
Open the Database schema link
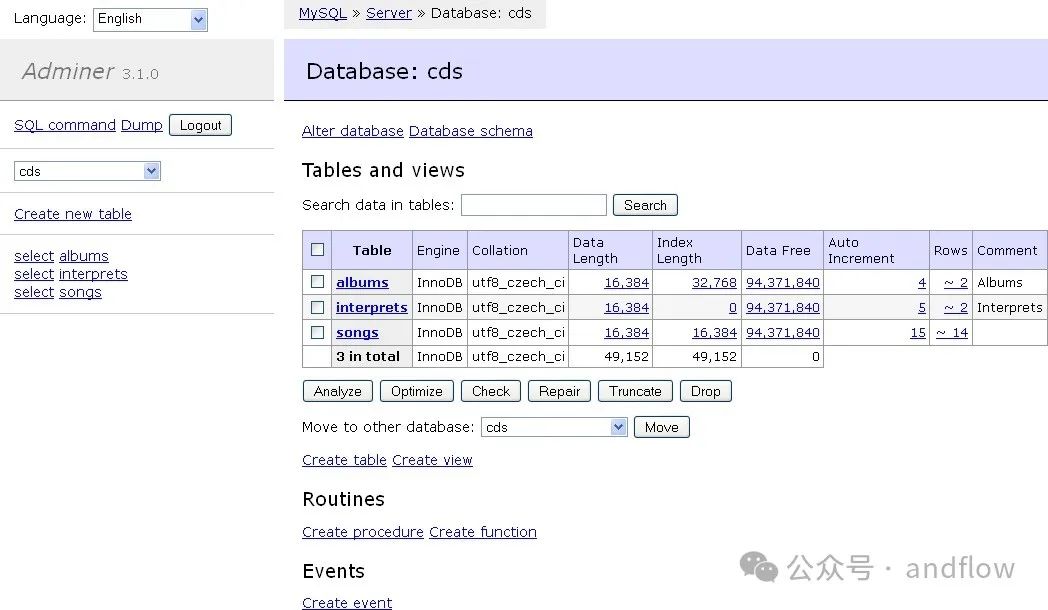click(x=471, y=131)
